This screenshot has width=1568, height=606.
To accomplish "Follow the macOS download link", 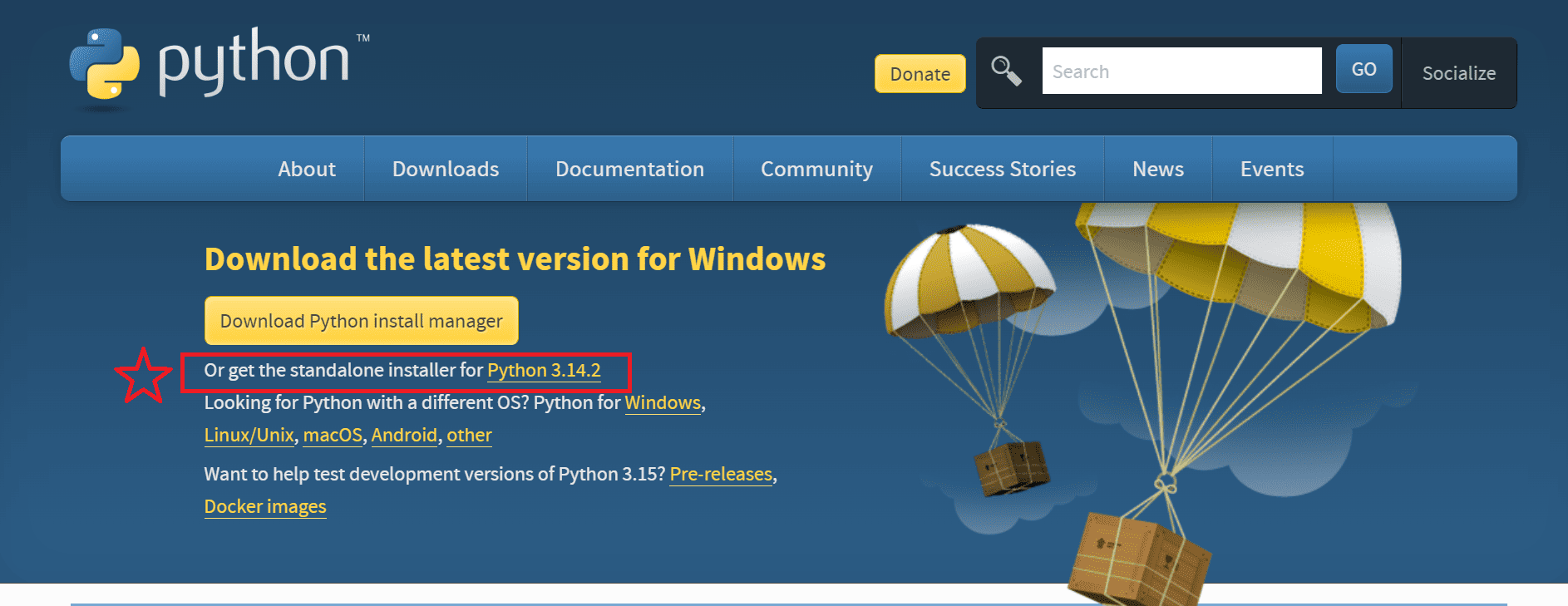I will tap(333, 436).
